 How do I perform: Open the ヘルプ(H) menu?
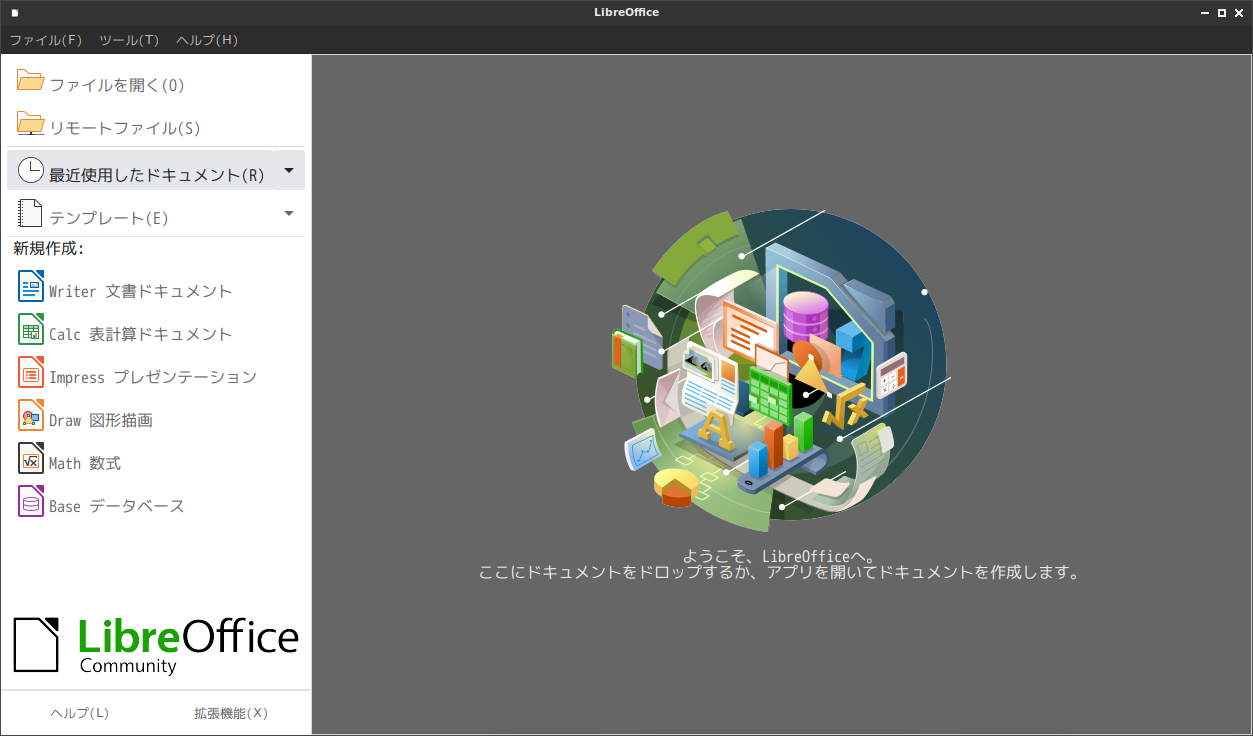[207, 40]
